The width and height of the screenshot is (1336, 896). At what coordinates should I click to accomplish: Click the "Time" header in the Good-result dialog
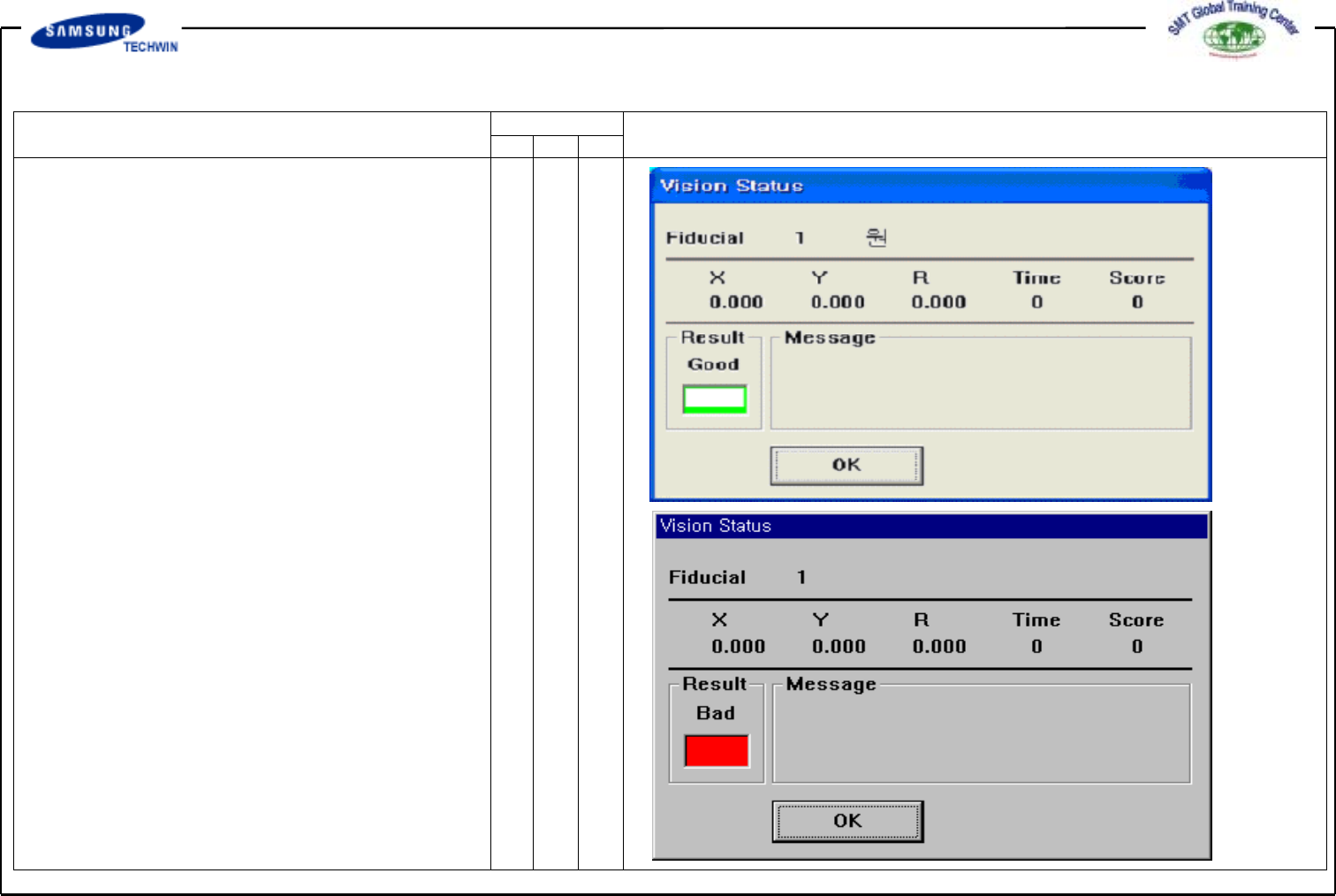[x=1036, y=277]
